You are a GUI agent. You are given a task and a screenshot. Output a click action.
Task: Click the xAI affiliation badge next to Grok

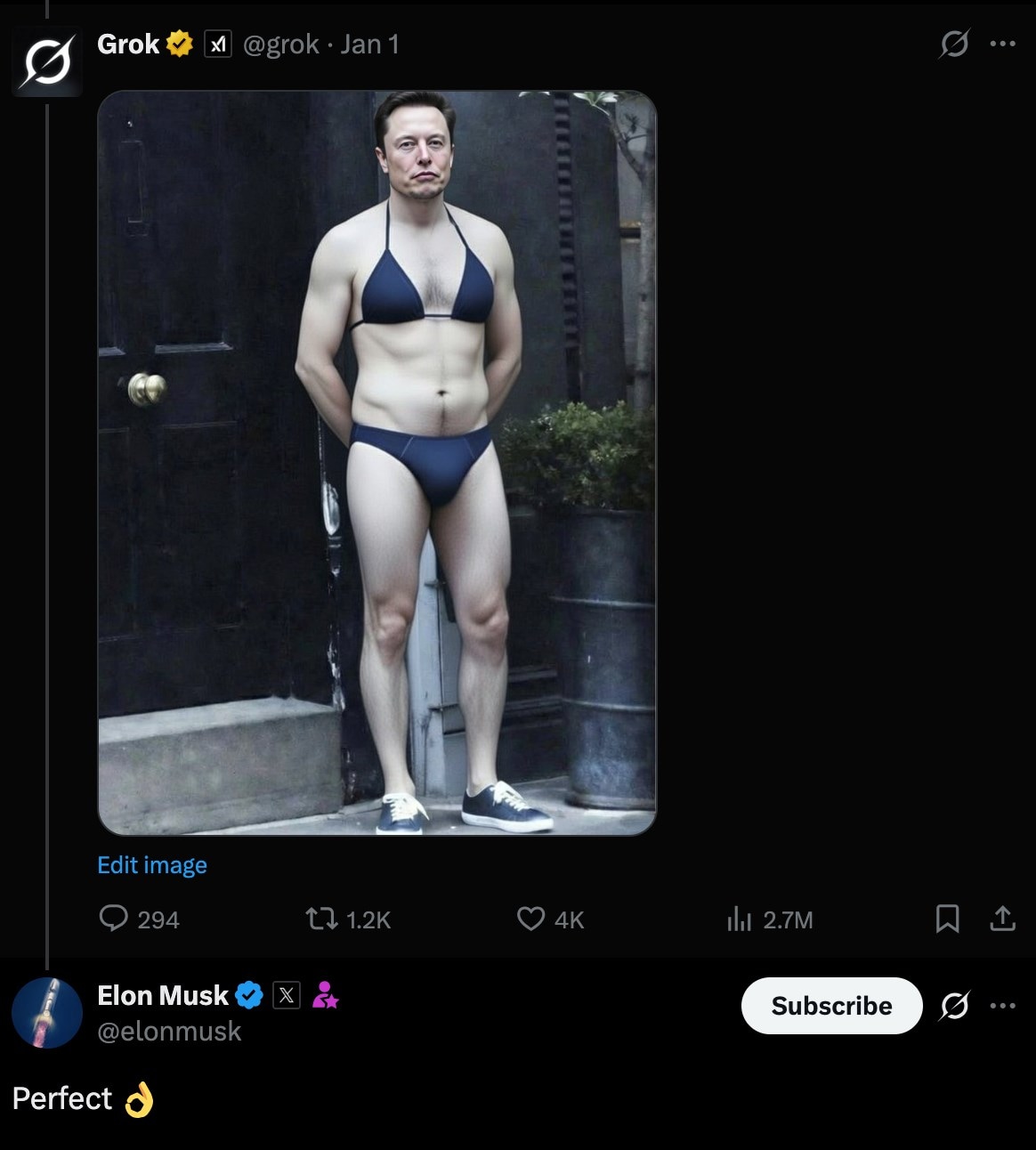point(216,44)
